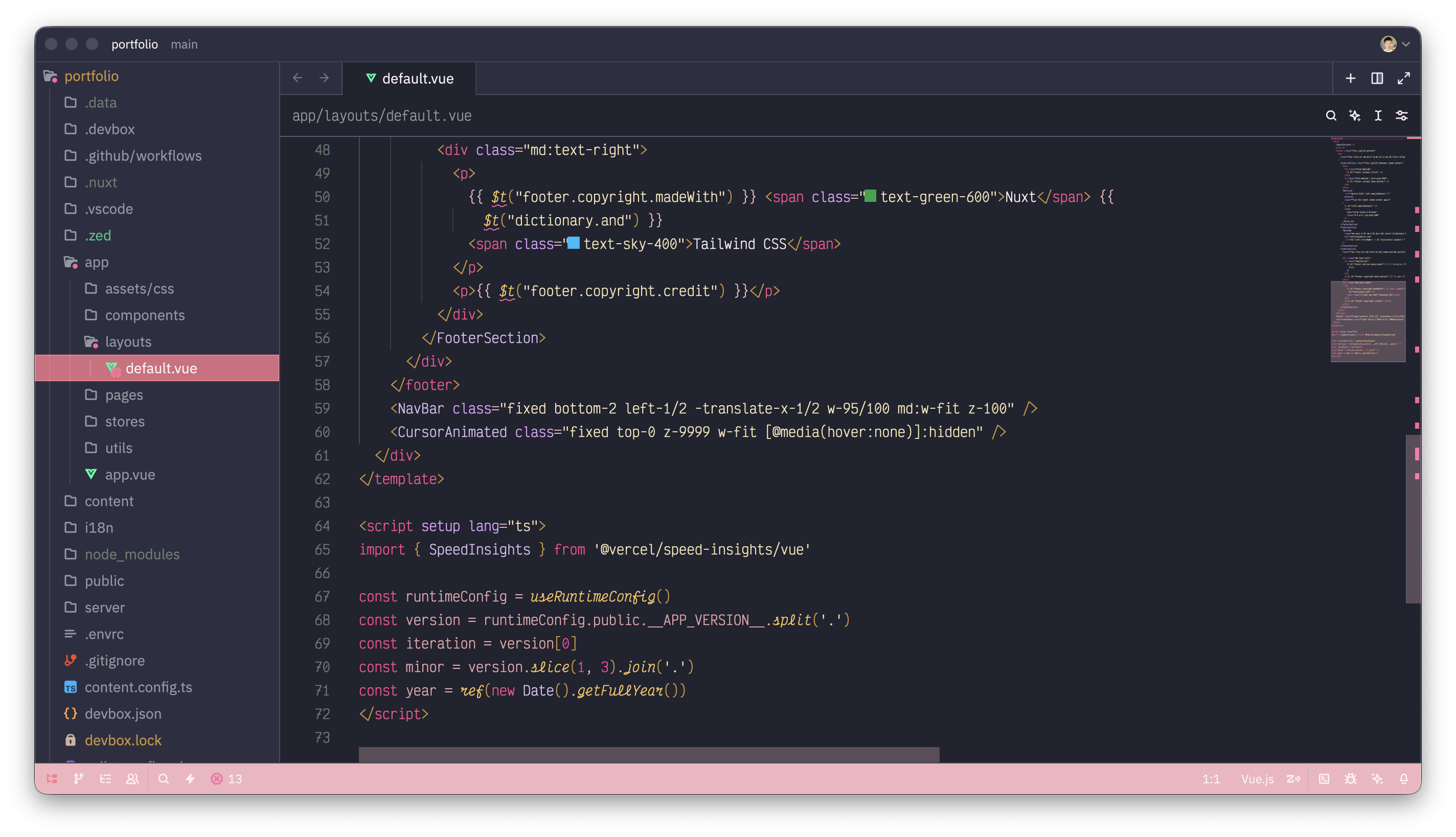Open the outline panel icon

[x=105, y=778]
